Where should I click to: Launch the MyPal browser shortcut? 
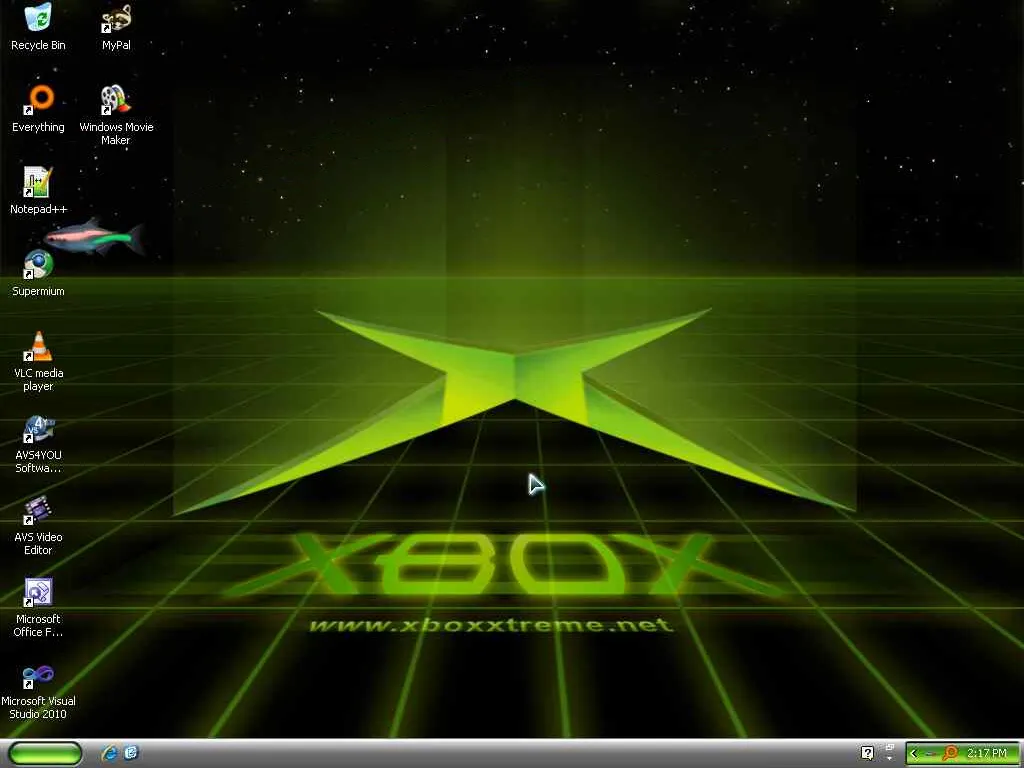(116, 27)
